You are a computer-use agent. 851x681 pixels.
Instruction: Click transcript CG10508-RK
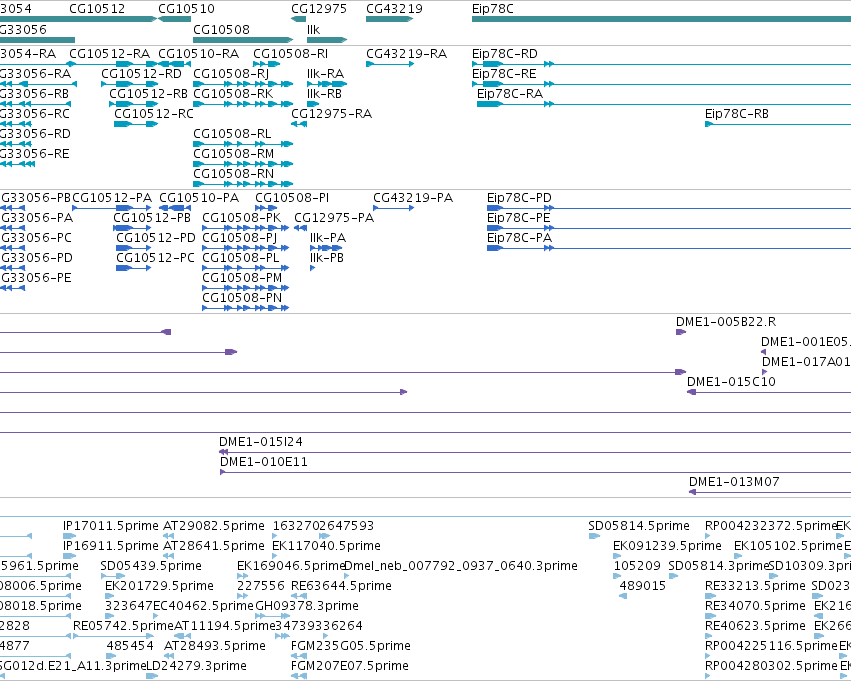pyautogui.click(x=233, y=94)
